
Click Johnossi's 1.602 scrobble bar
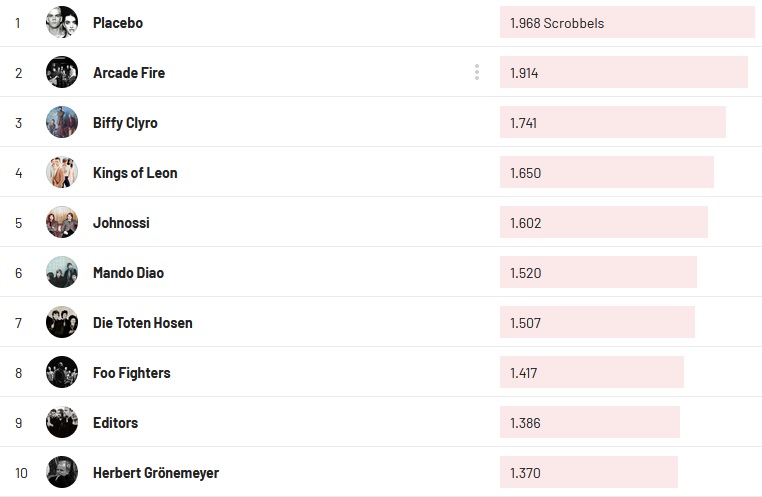604,222
